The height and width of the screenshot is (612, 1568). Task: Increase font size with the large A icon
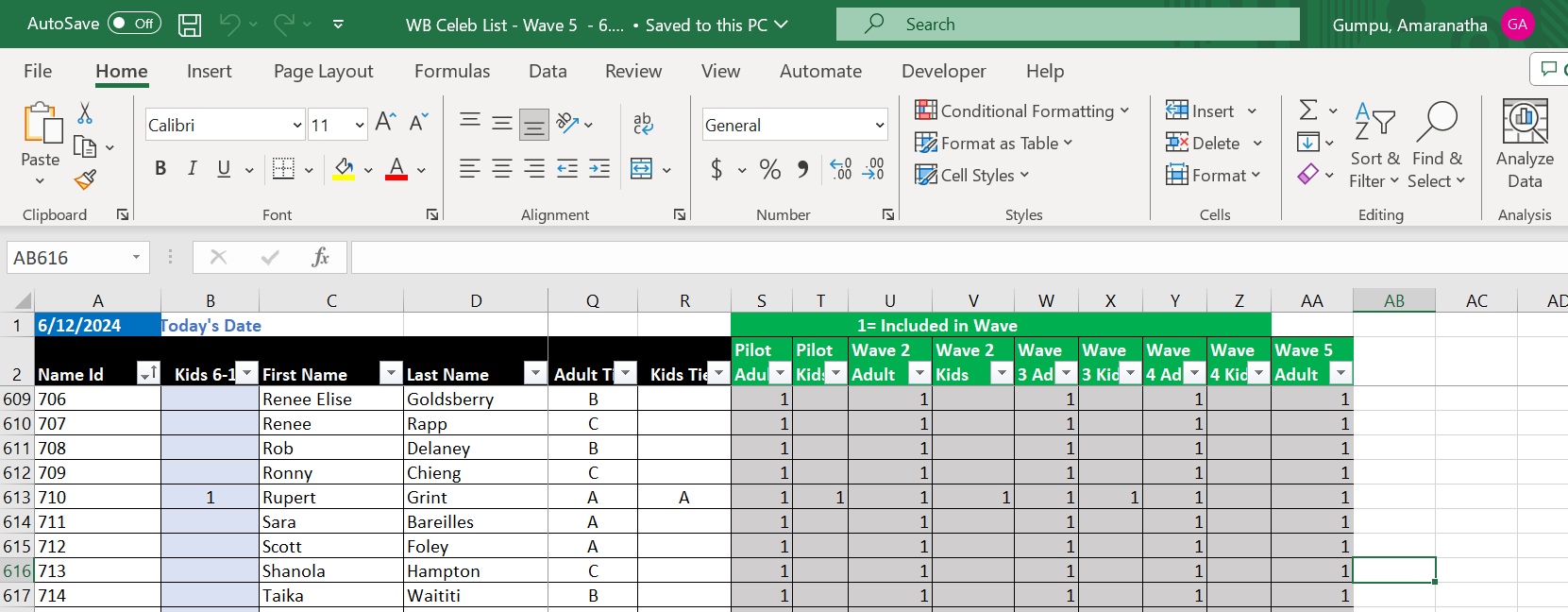(x=385, y=122)
